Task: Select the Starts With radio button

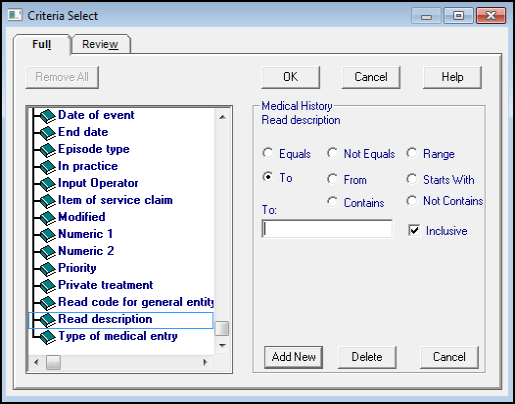Action: pos(412,179)
